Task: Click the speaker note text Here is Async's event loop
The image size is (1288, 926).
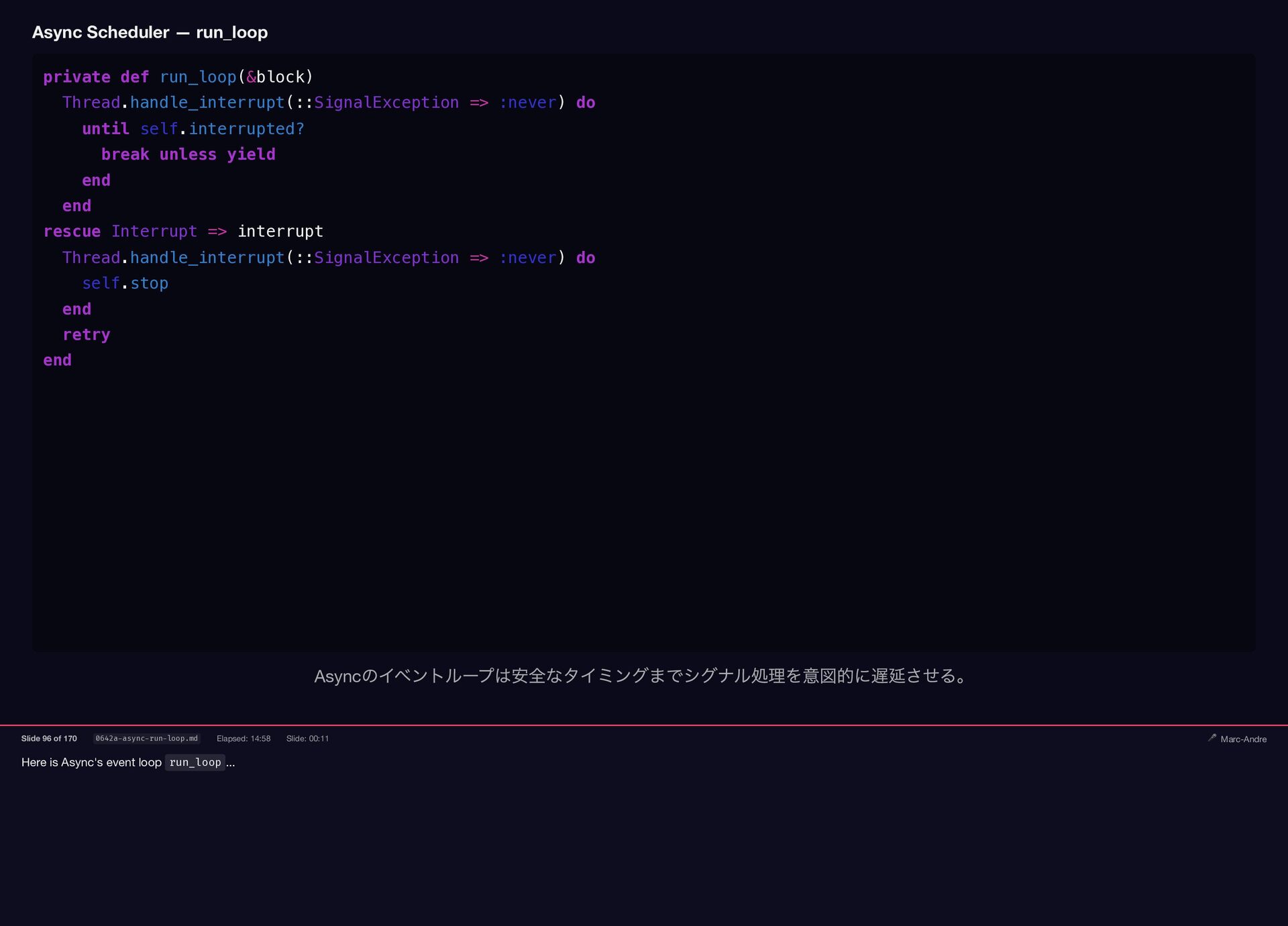Action: 91,762
